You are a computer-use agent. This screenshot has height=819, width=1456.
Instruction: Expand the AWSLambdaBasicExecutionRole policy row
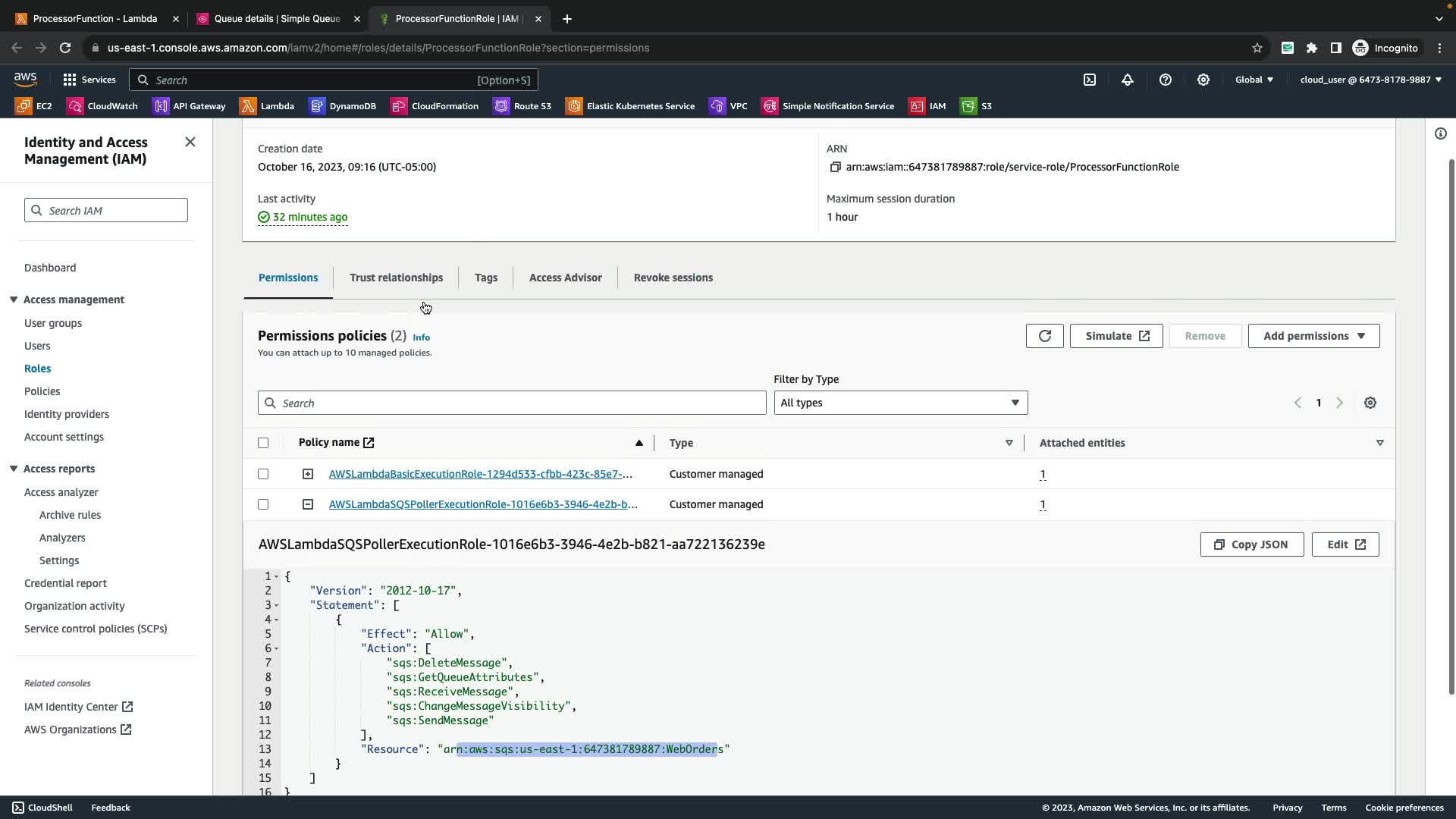[x=308, y=474]
